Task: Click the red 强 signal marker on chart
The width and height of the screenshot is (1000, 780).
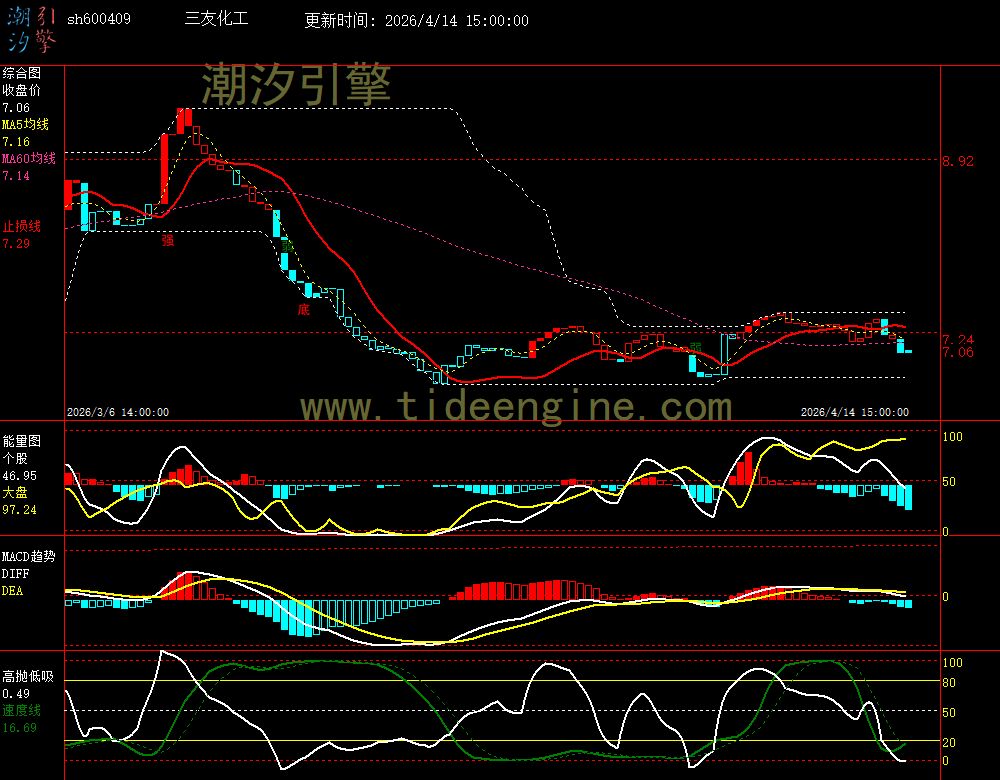Action: coord(168,240)
